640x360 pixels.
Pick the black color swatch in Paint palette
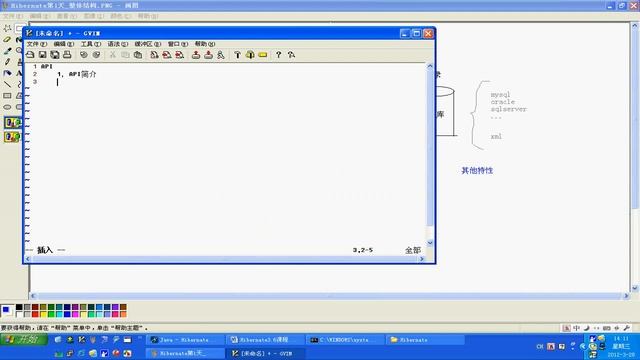19,307
